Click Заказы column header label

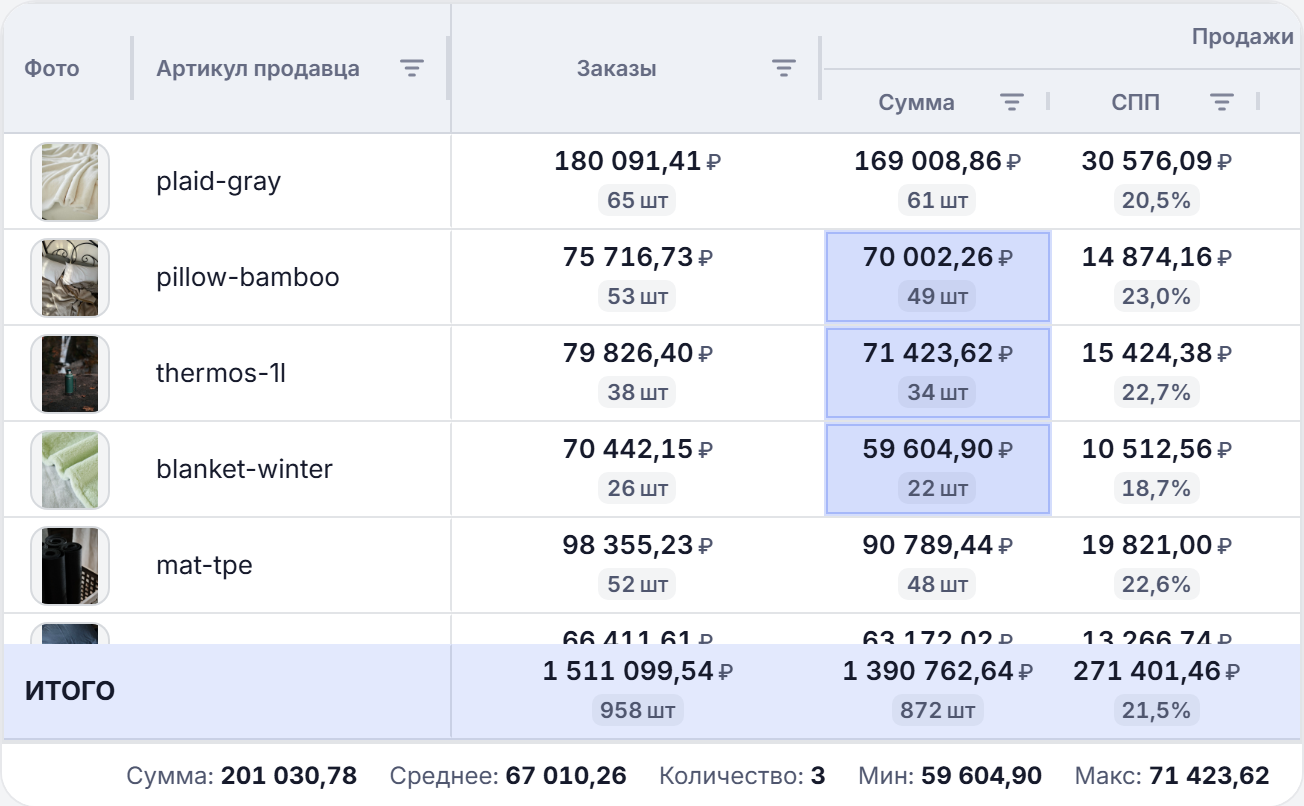[617, 68]
